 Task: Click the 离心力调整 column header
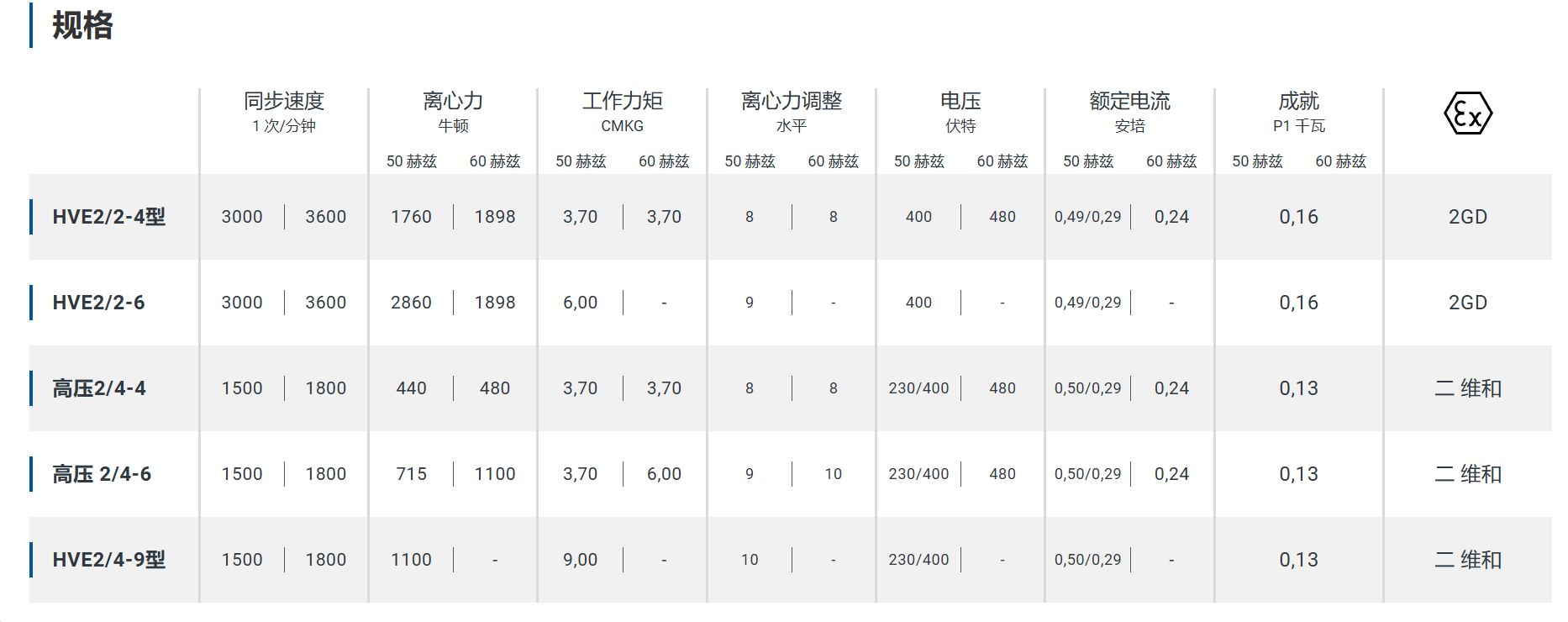click(x=792, y=101)
